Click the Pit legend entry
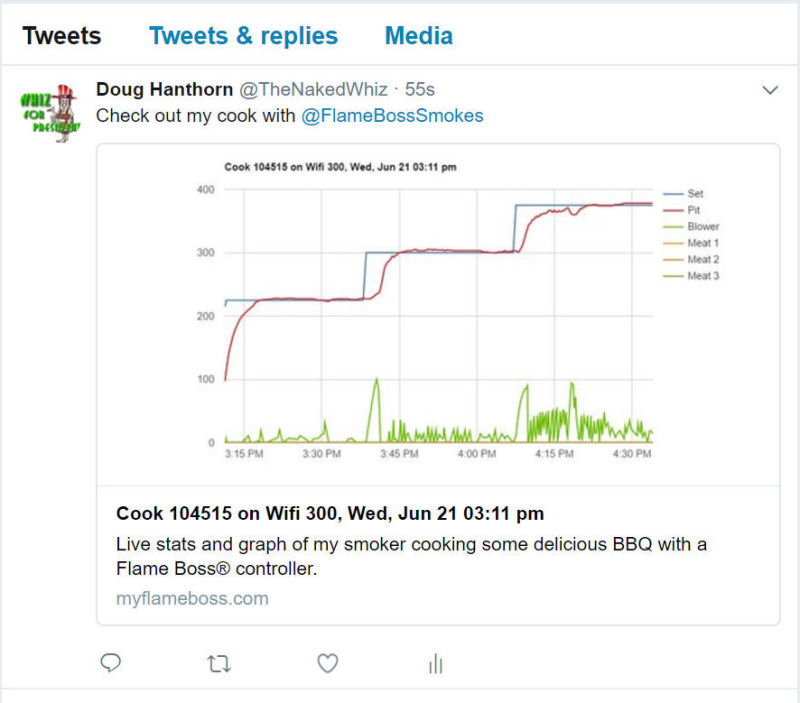Viewport: 800px width, 703px height. pos(694,210)
